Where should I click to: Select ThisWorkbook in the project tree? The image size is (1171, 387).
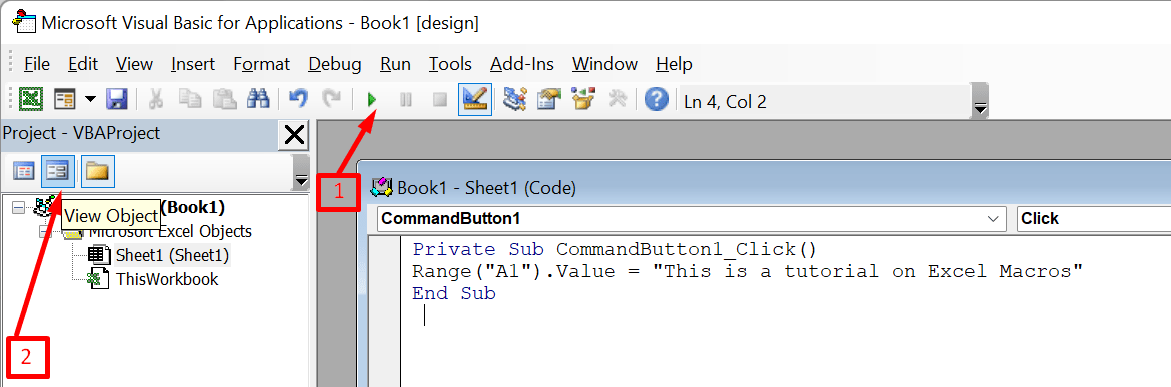[x=167, y=279]
